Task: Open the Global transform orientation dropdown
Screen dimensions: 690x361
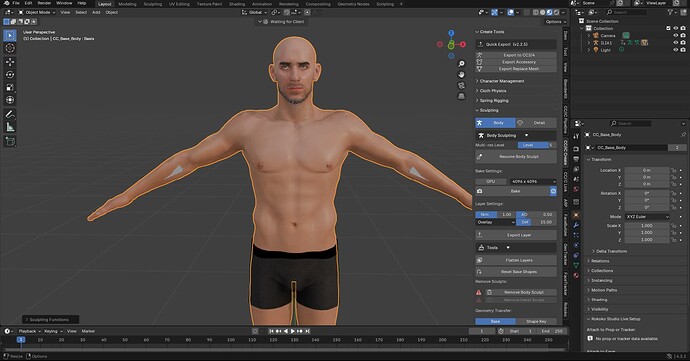Action: click(254, 12)
